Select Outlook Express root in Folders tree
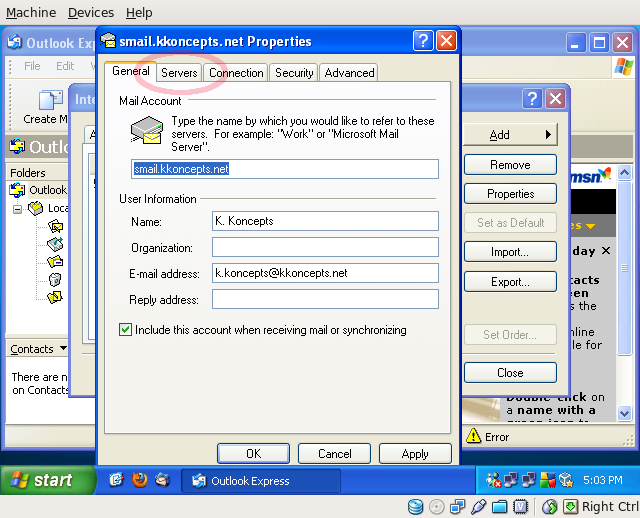Screen dimensions: 640x518 point(48,190)
